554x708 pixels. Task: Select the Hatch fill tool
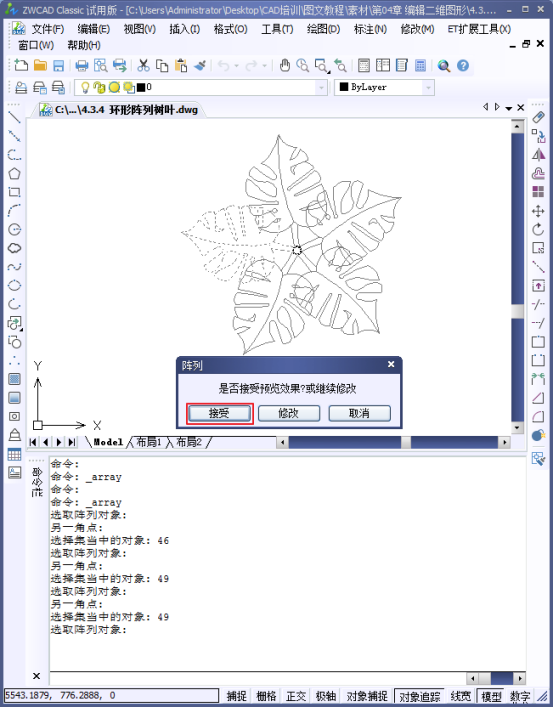tap(14, 379)
